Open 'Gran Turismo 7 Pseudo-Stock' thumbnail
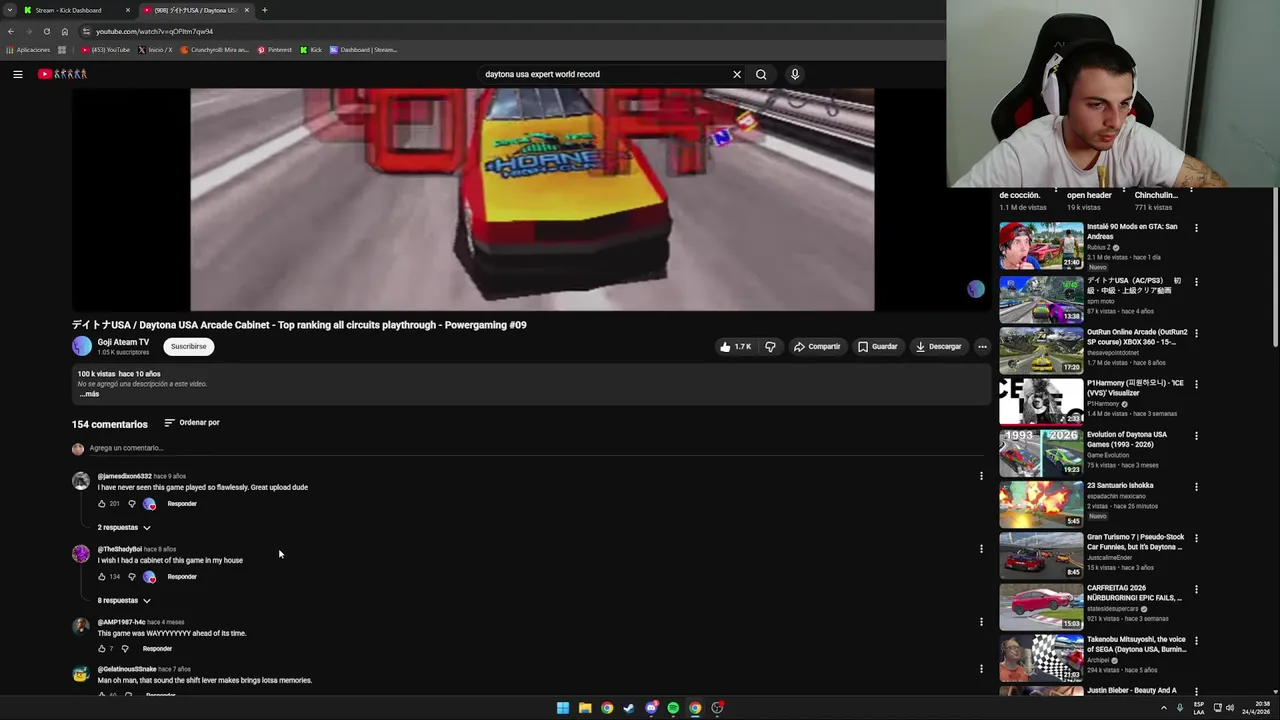Image resolution: width=1280 pixels, height=720 pixels. 1041,555
